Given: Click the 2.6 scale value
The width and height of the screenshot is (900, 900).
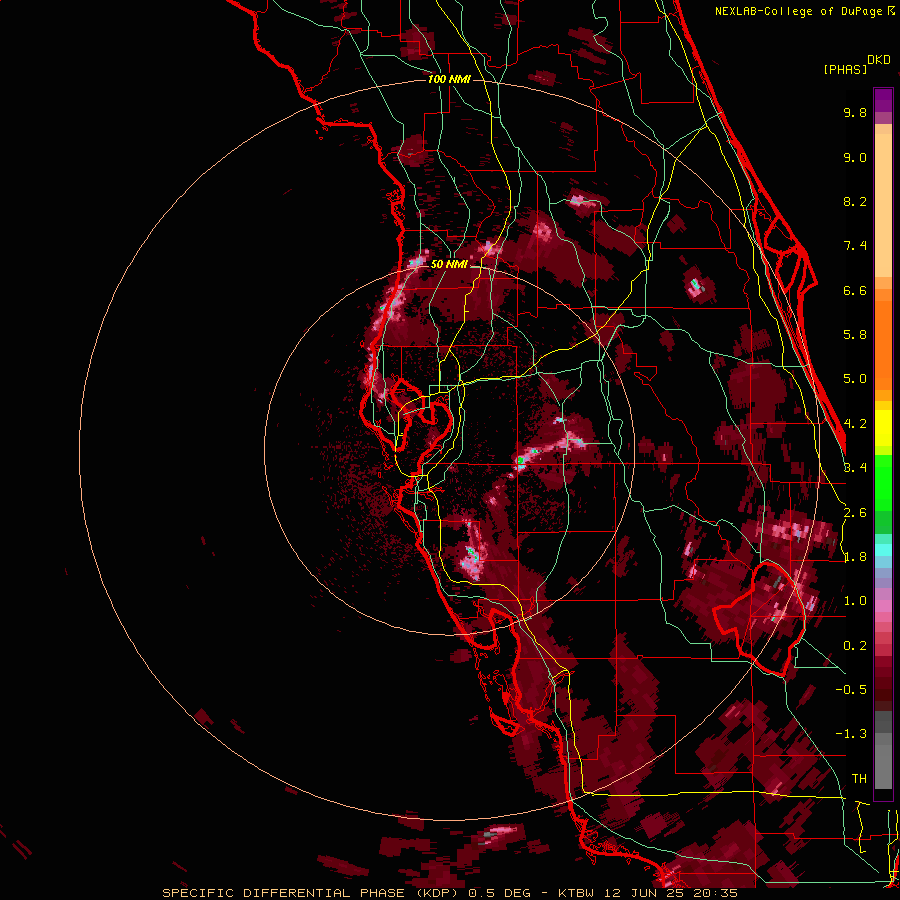Looking at the screenshot, I should click(x=855, y=513).
